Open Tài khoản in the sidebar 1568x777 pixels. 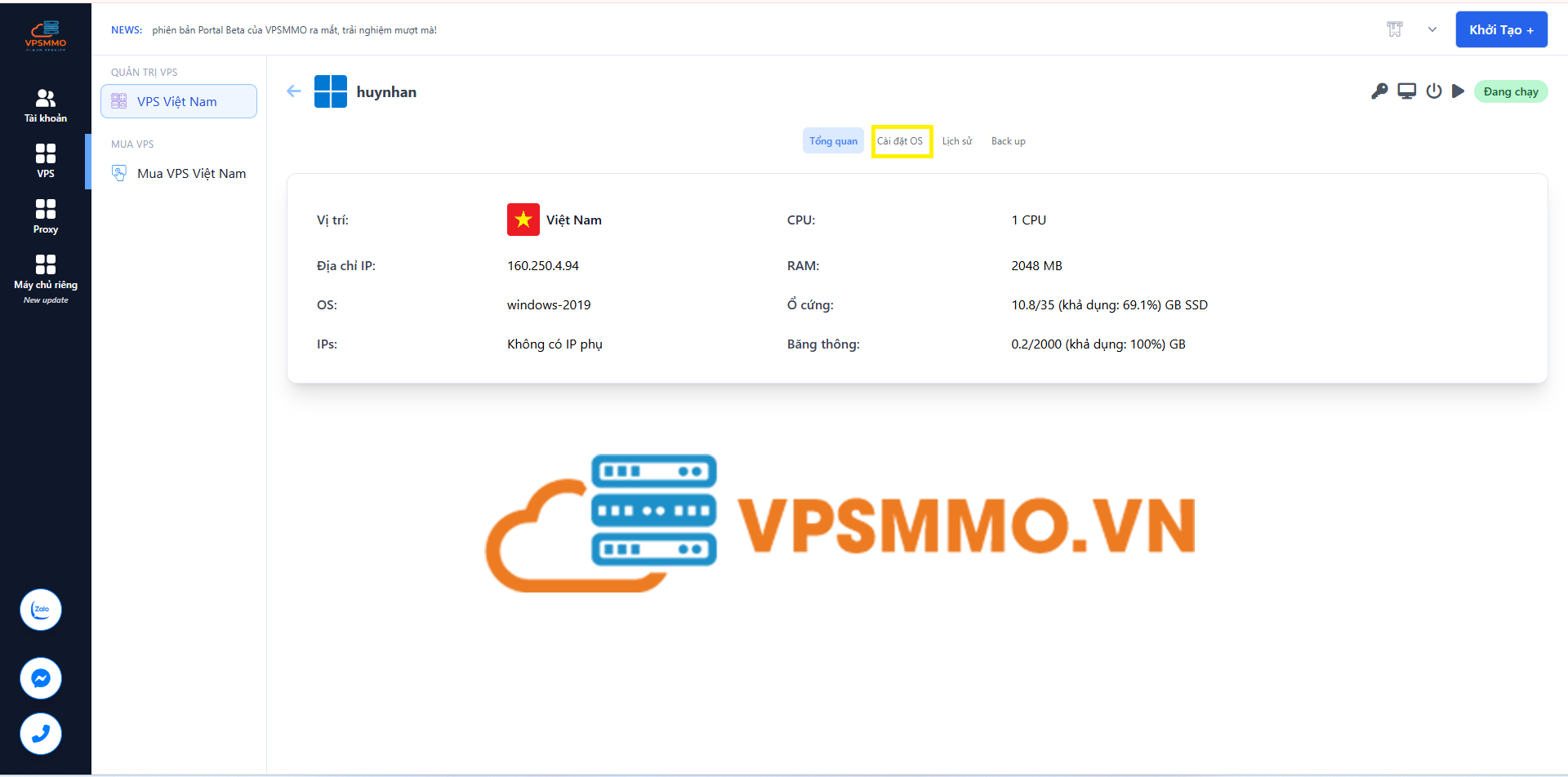pyautogui.click(x=46, y=106)
